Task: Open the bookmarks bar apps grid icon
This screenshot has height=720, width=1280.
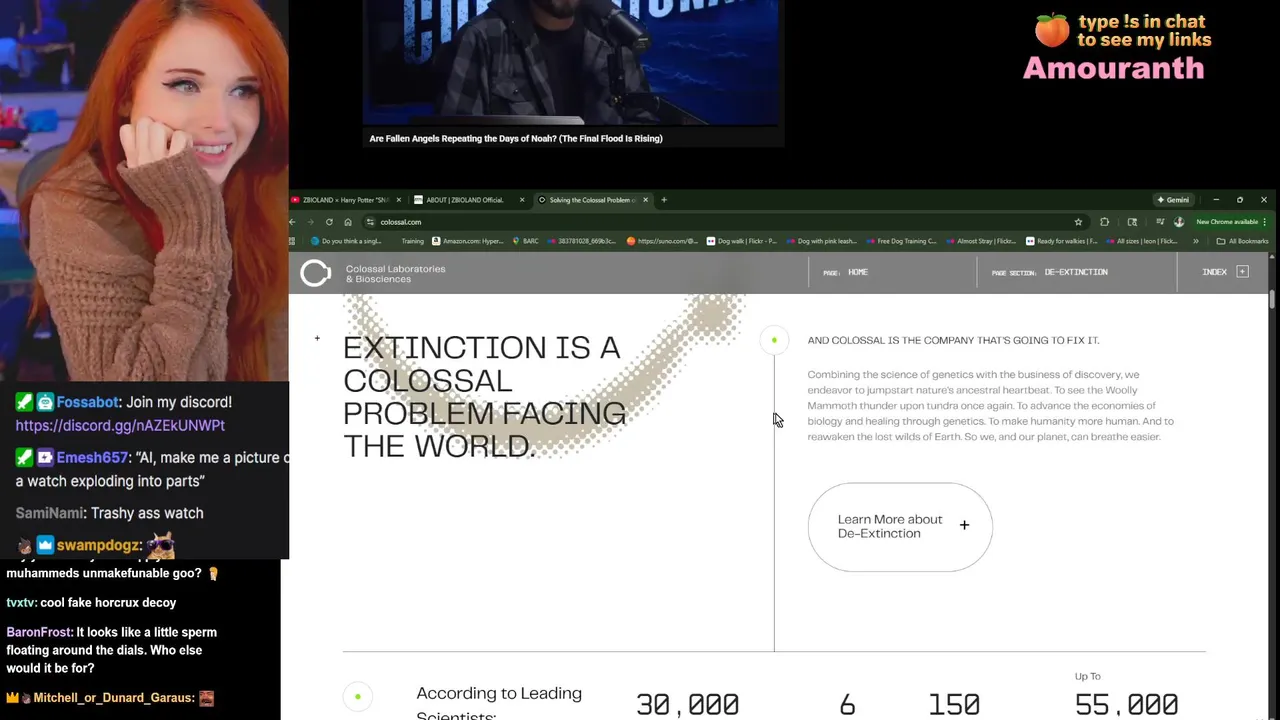Action: click(292, 241)
